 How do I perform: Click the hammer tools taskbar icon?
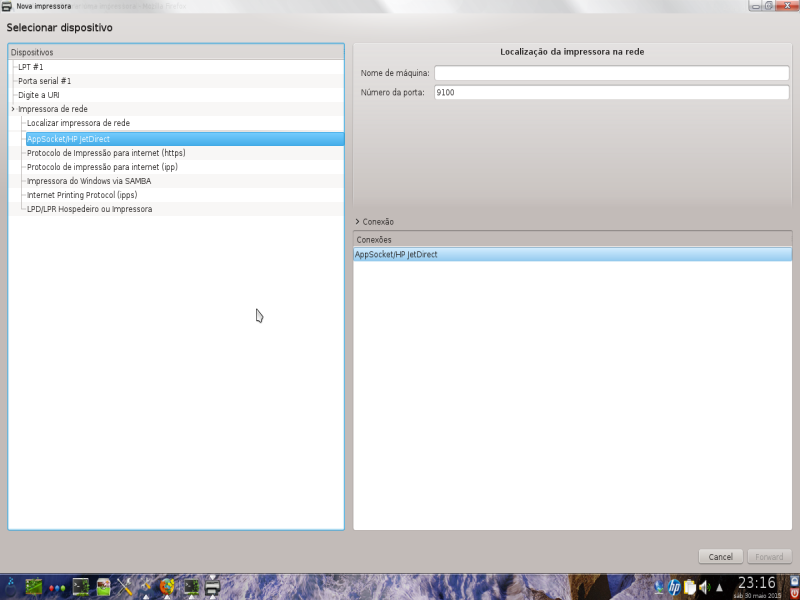[x=146, y=587]
